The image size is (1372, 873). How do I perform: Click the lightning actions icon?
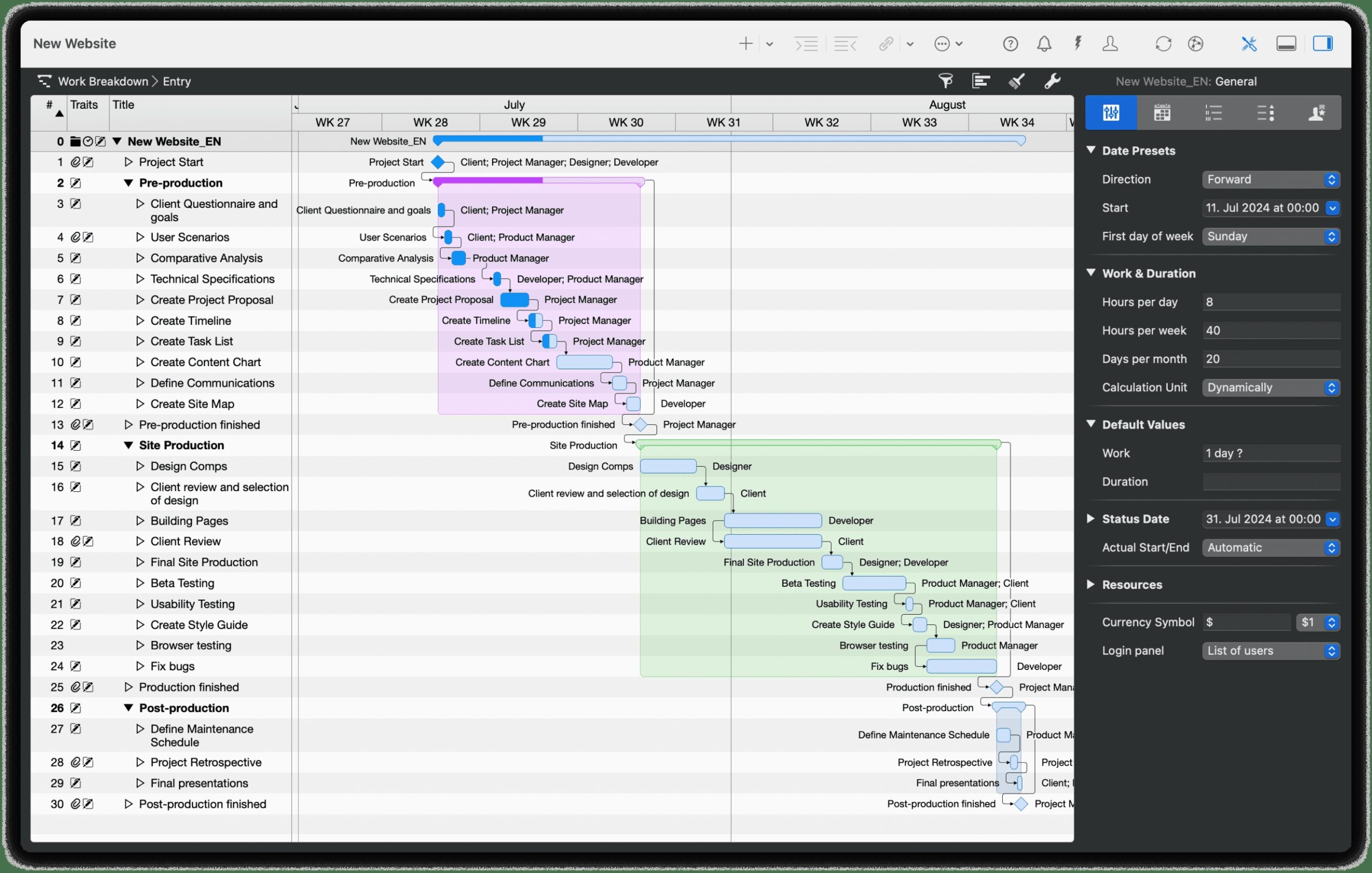click(x=1077, y=44)
